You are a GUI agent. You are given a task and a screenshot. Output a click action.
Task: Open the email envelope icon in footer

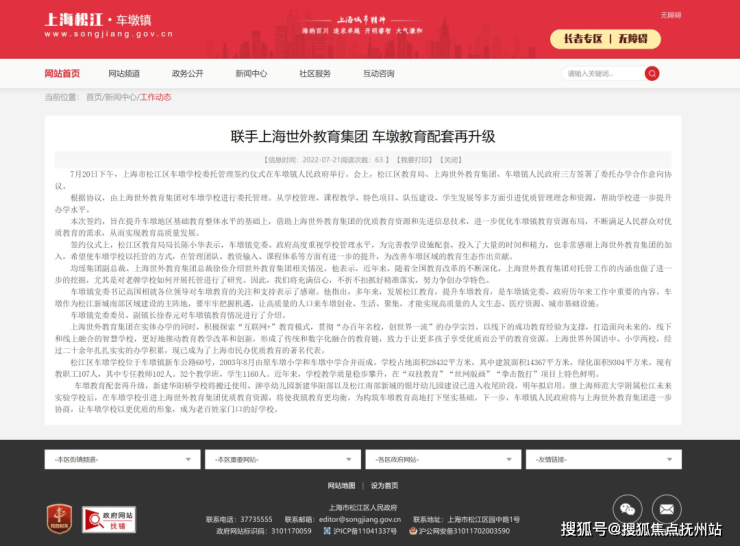(x=666, y=509)
